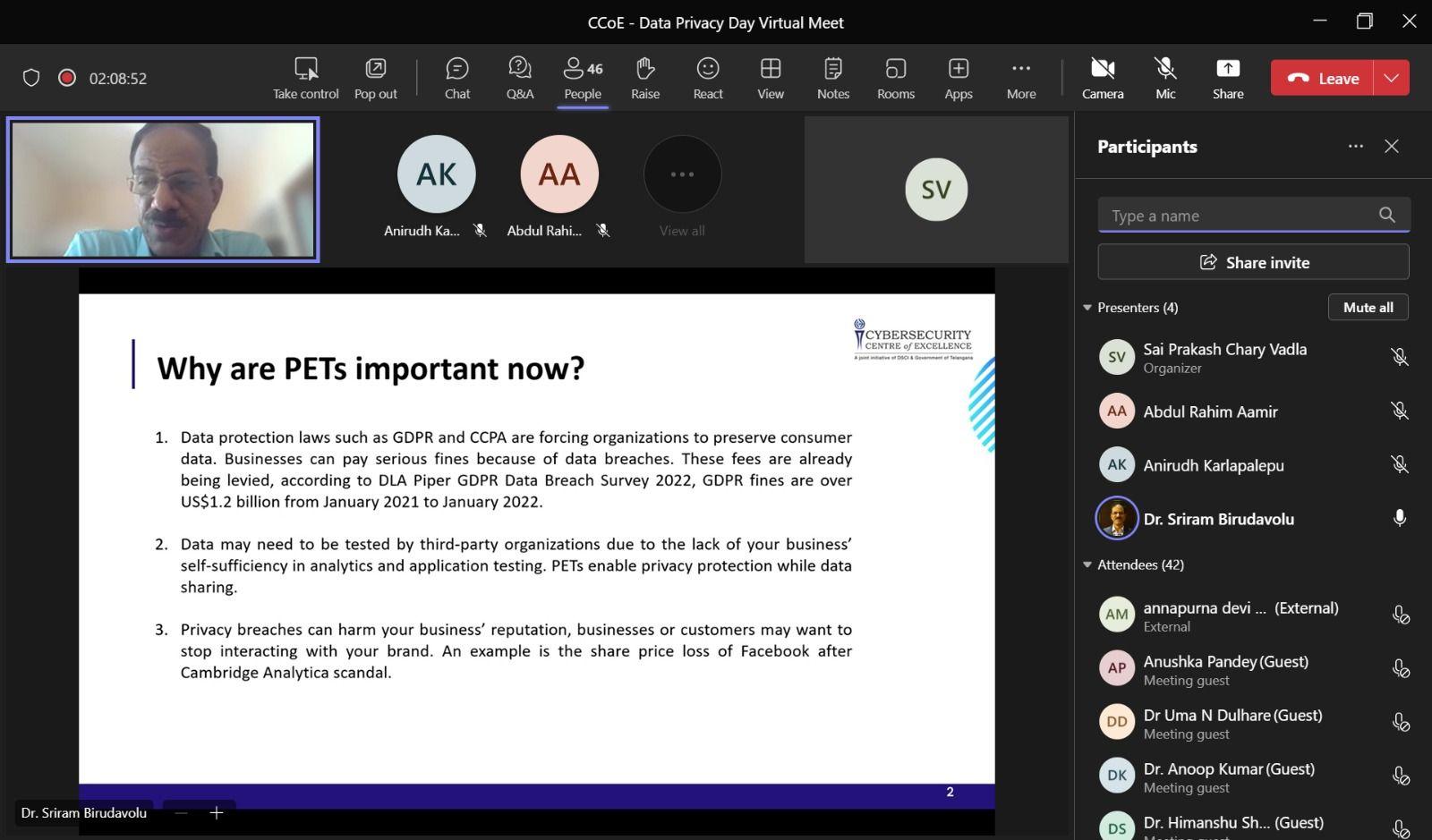Allow mic for Dr Uma N Dulhare

pyautogui.click(x=1401, y=722)
